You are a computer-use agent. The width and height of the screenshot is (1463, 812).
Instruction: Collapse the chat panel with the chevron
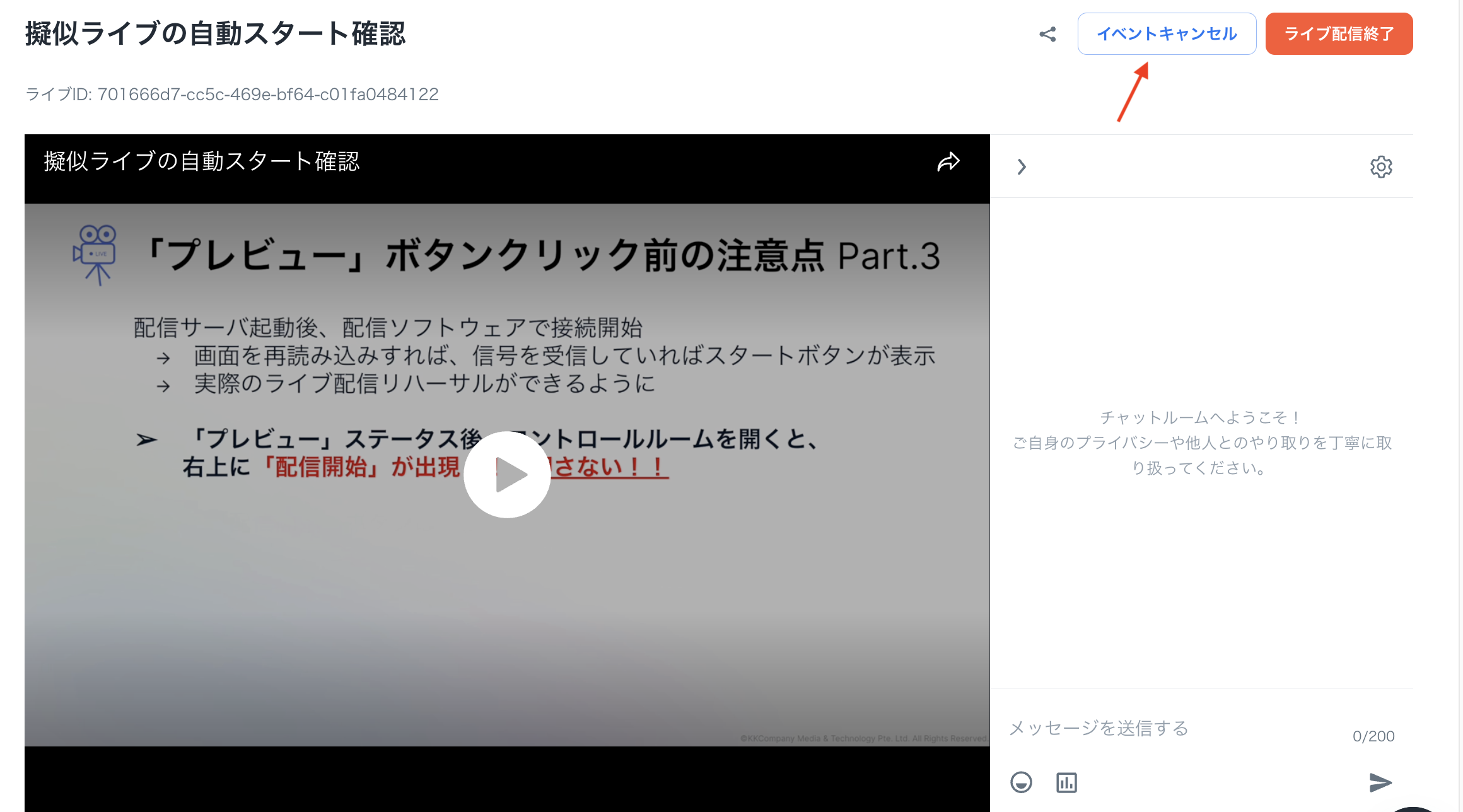(x=1022, y=166)
